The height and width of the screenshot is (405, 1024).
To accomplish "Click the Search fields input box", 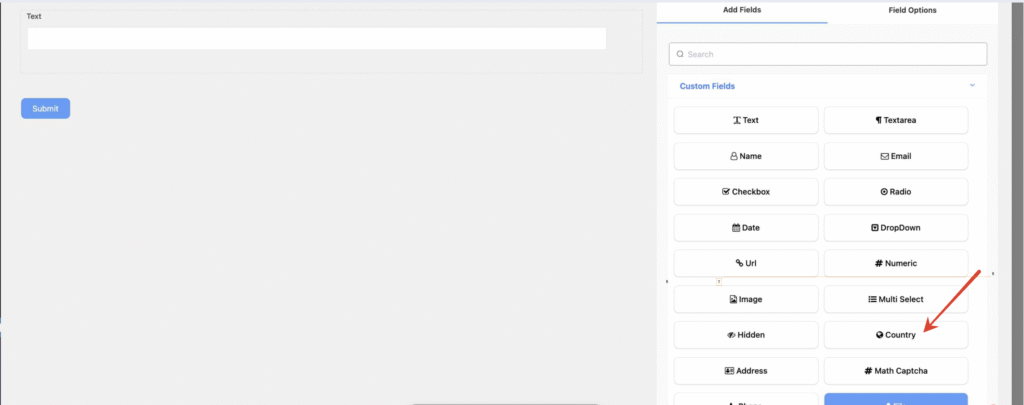I will [x=828, y=54].
